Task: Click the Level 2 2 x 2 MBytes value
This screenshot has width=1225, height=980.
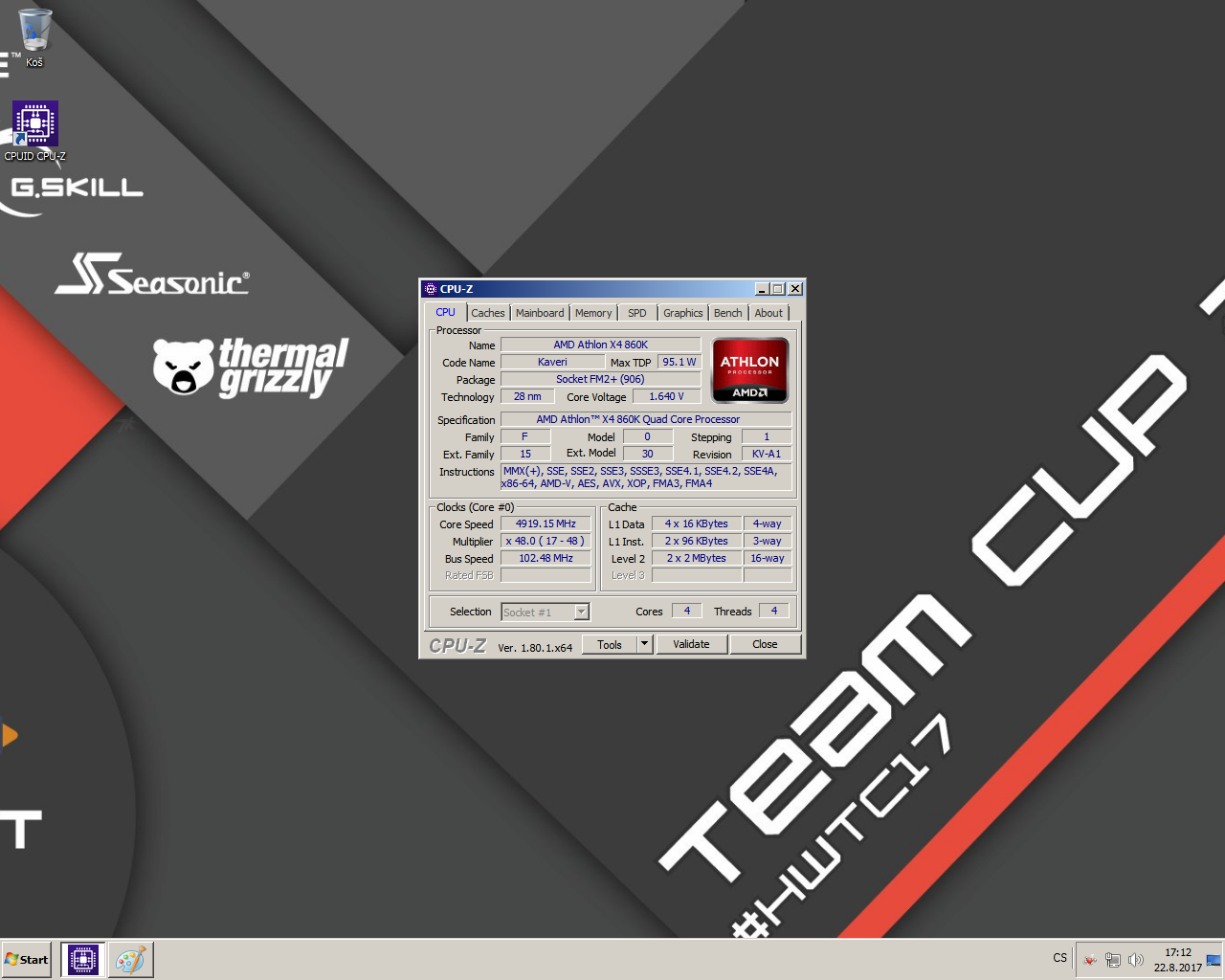Action: coord(697,558)
